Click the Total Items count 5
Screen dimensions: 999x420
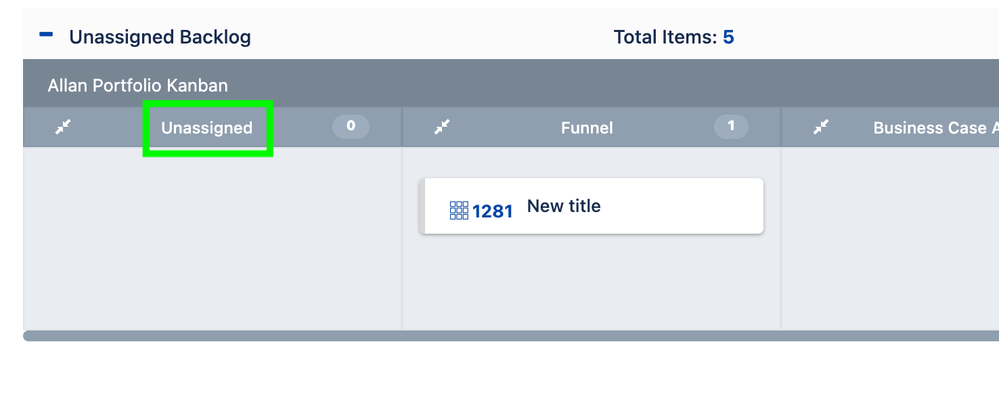(728, 37)
